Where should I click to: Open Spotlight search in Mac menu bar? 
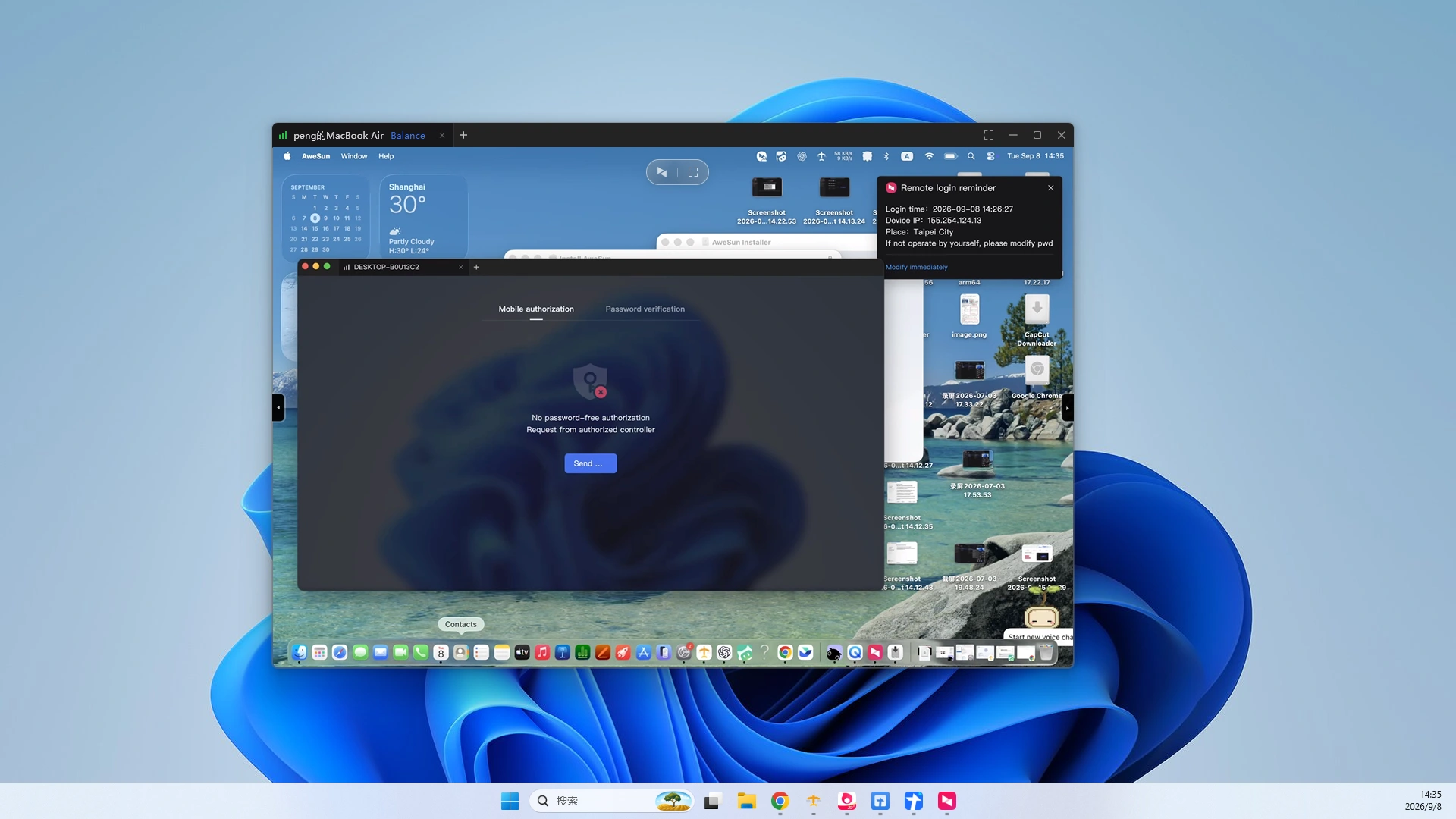(971, 156)
